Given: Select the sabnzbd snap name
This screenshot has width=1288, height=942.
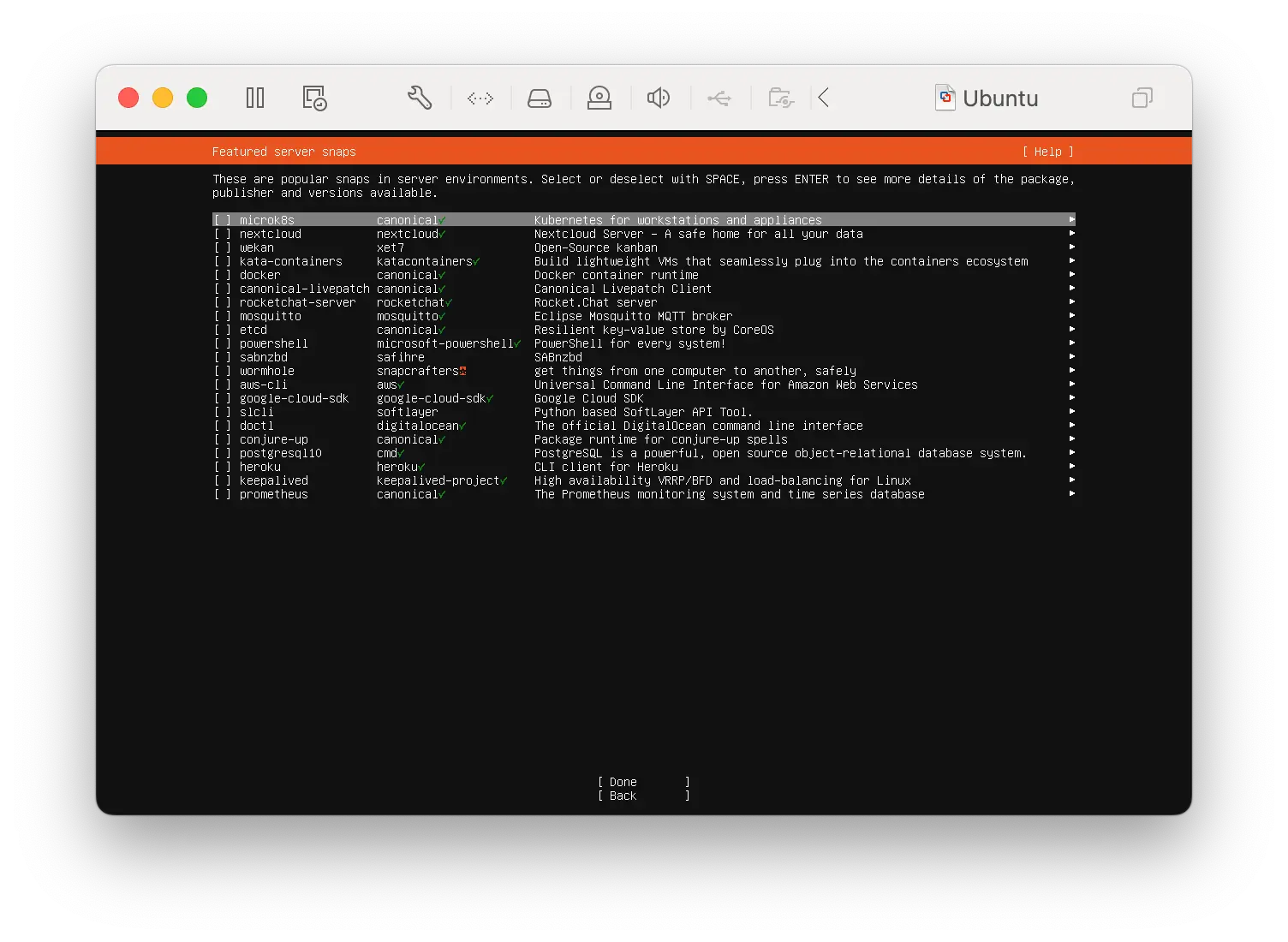Looking at the screenshot, I should pyautogui.click(x=264, y=357).
